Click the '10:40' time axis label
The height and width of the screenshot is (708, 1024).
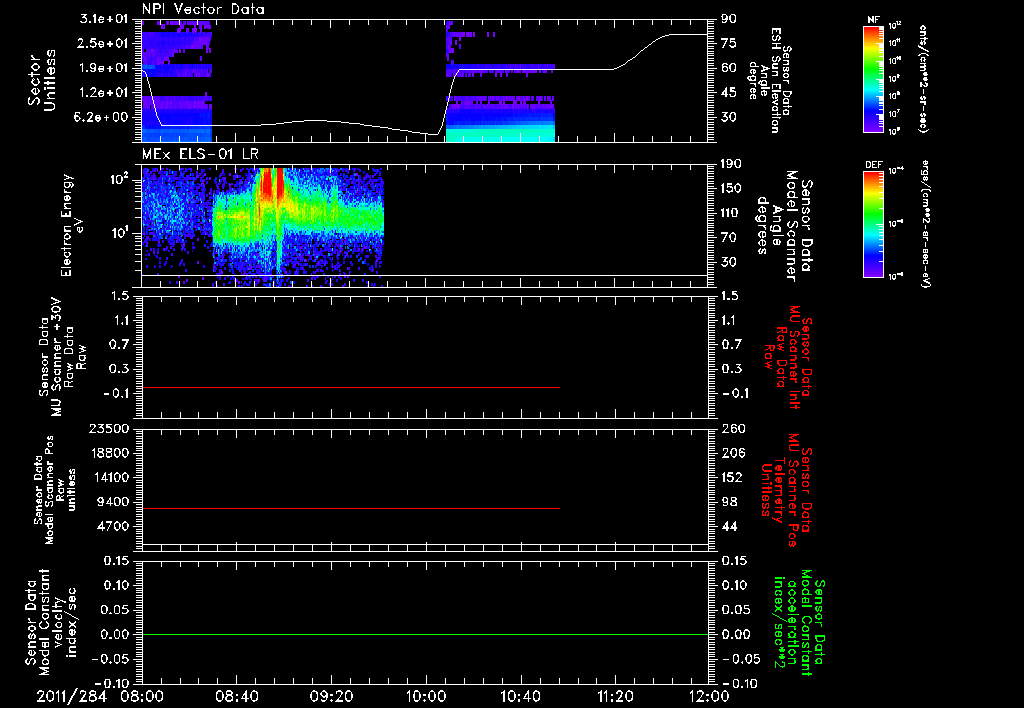(x=520, y=696)
